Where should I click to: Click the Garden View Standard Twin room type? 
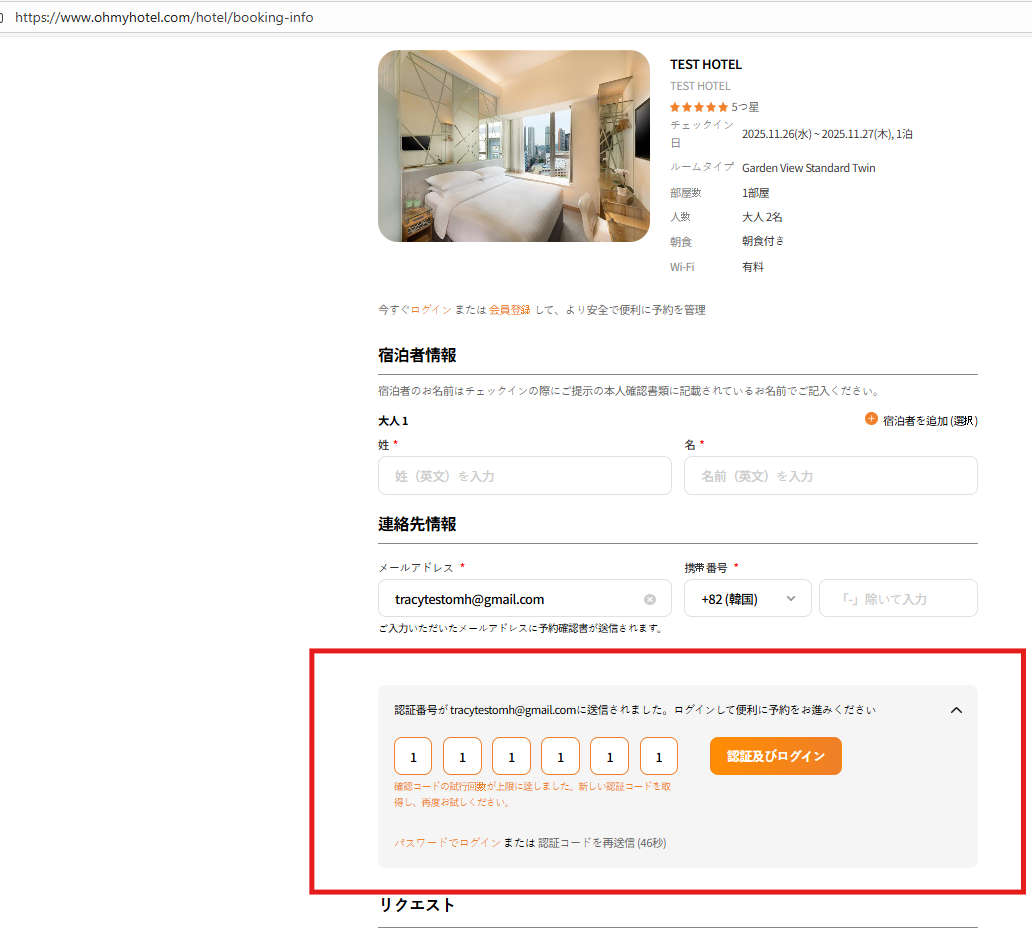[809, 168]
